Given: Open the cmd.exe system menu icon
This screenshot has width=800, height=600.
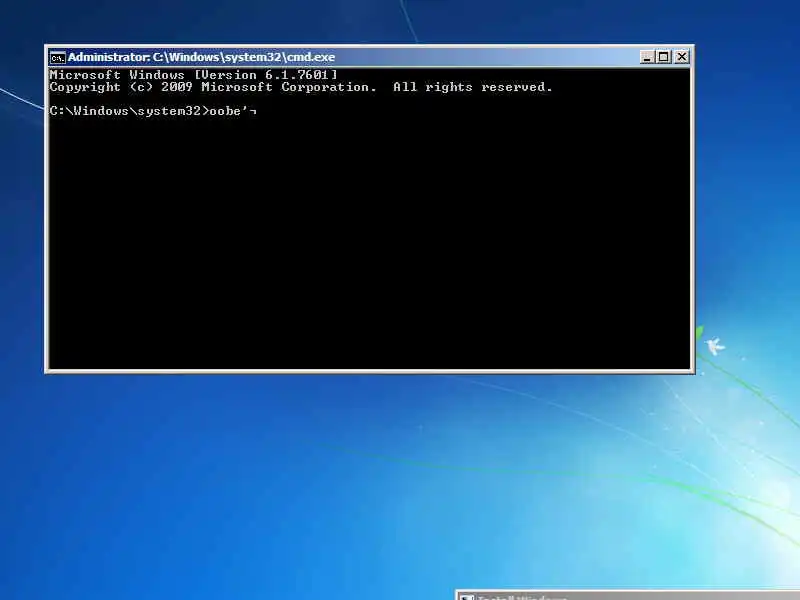Looking at the screenshot, I should (58, 58).
